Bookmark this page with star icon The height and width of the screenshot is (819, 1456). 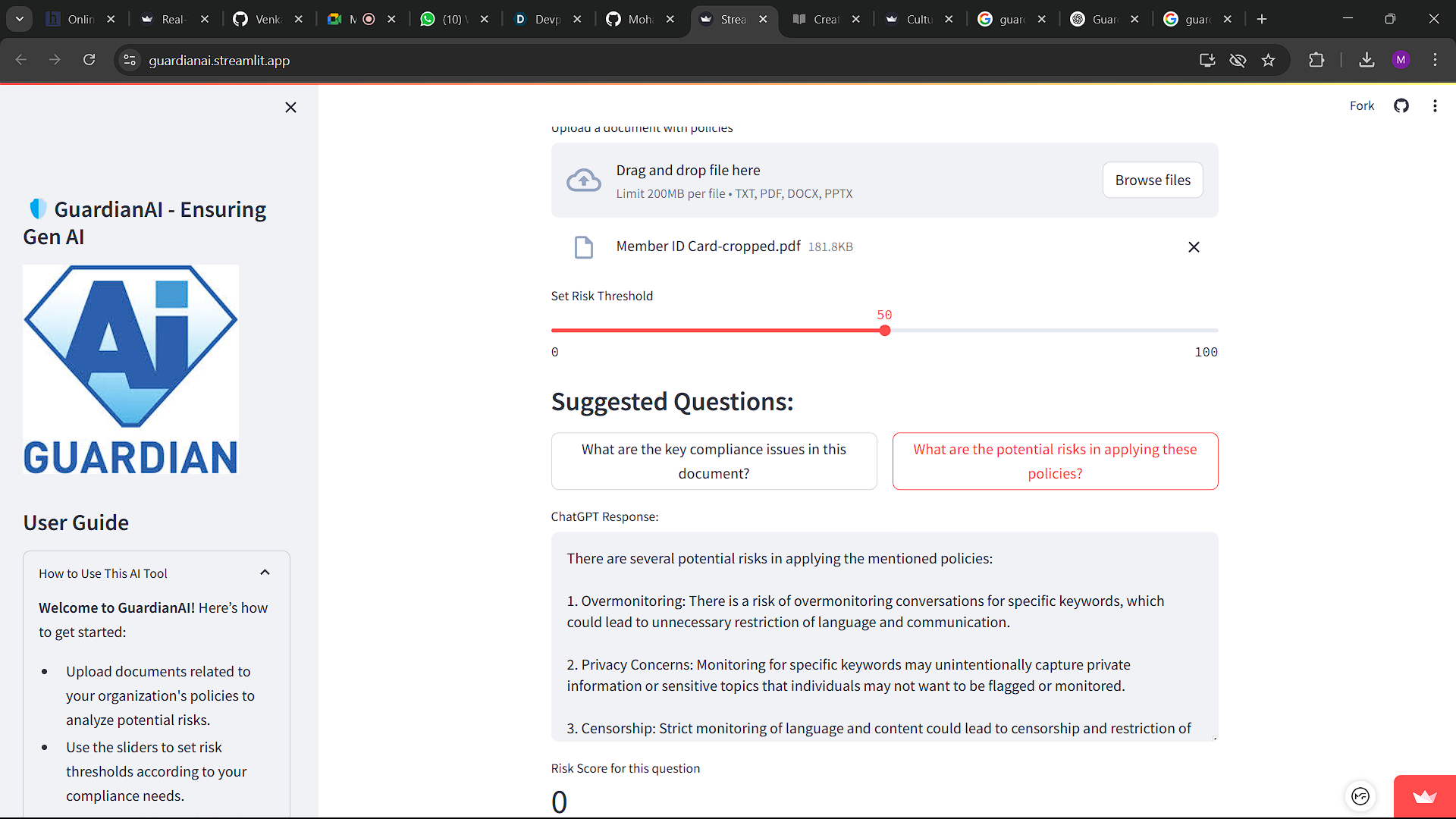tap(1268, 61)
